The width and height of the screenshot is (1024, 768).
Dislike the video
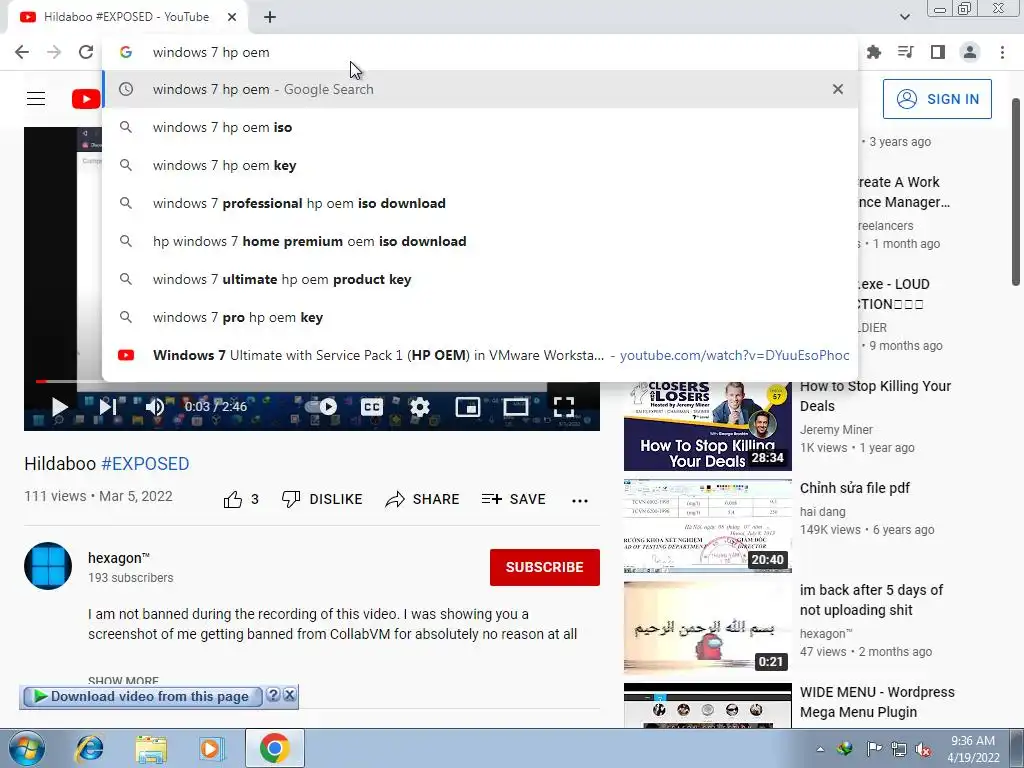click(321, 500)
